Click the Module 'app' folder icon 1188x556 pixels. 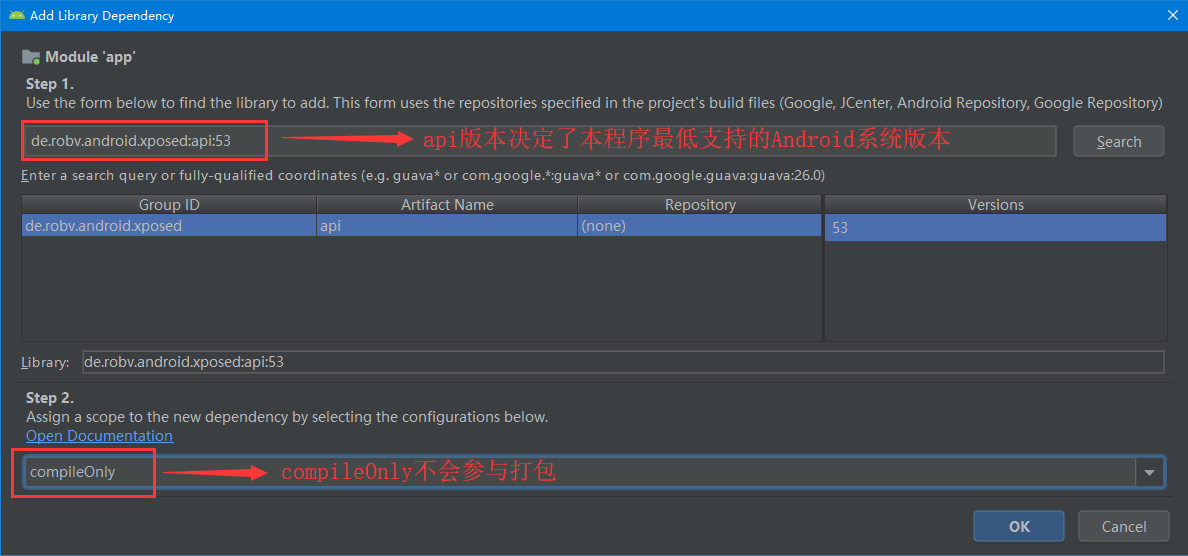tap(31, 57)
